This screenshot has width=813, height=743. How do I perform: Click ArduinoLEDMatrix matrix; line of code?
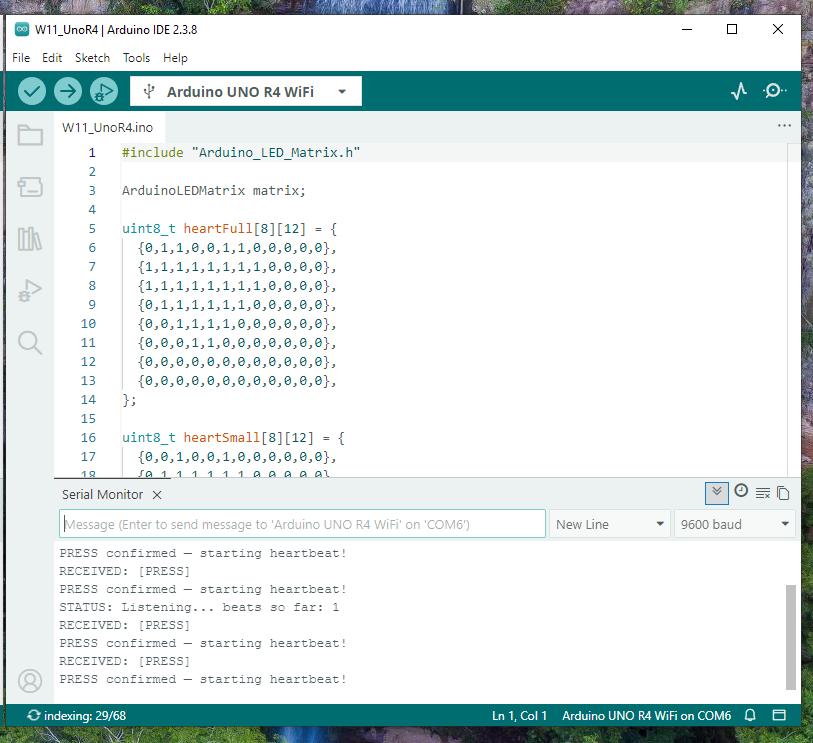pyautogui.click(x=214, y=190)
